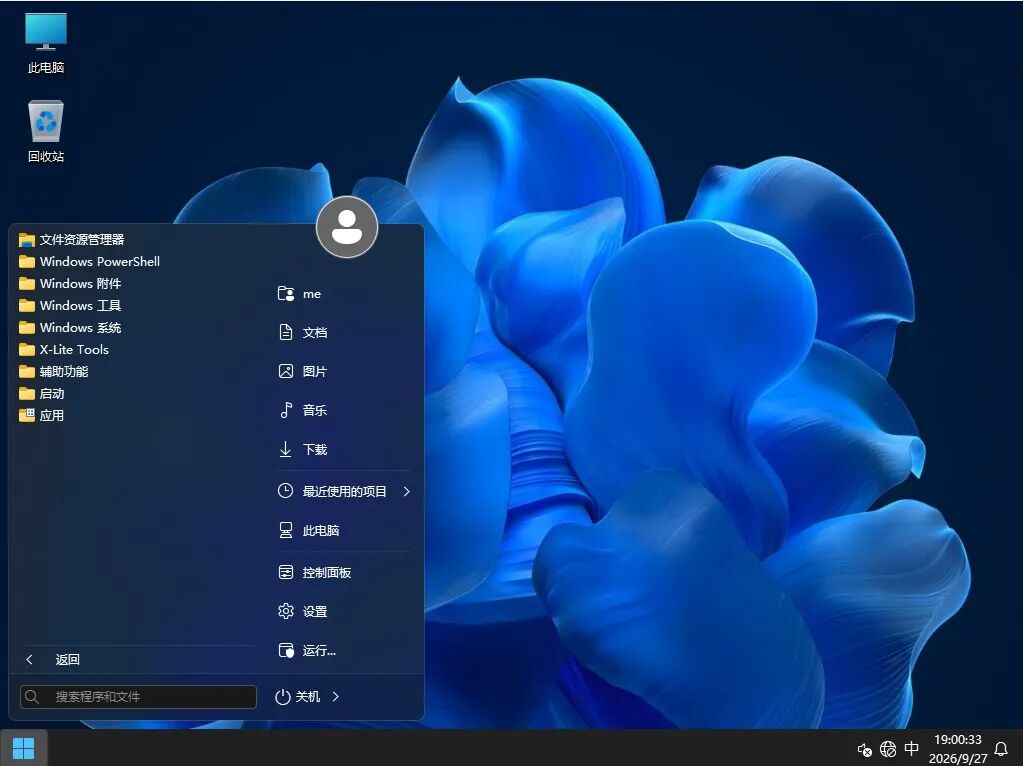Open the 此电脑 desktop icon
The height and width of the screenshot is (766, 1023).
[46, 43]
